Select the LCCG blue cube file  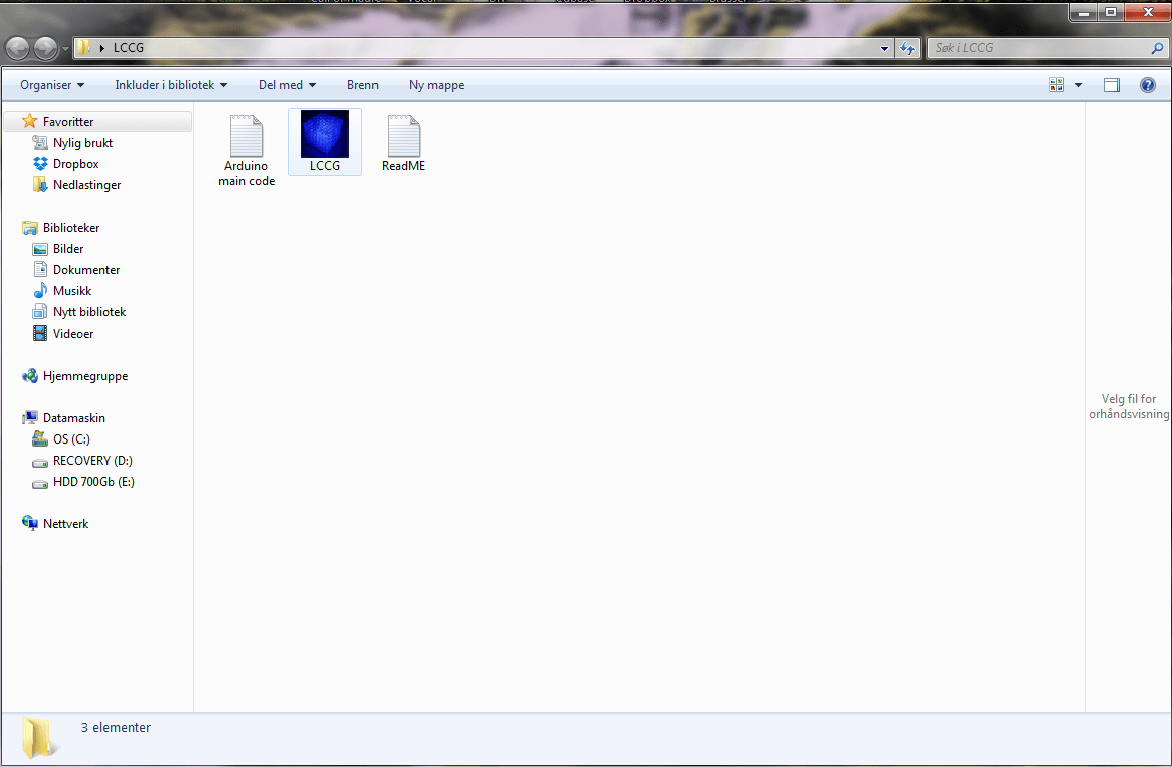point(324,142)
